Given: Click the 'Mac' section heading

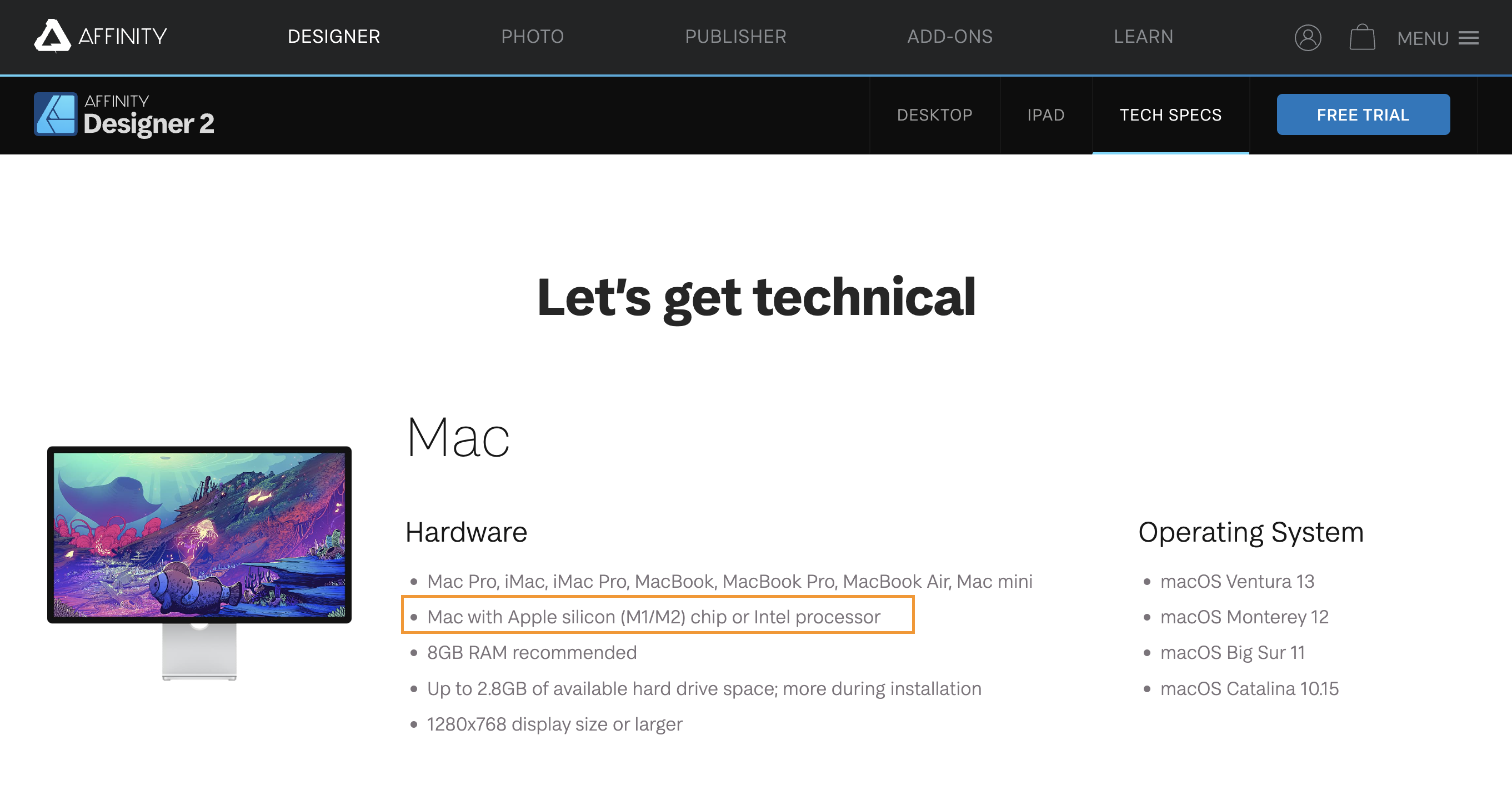Looking at the screenshot, I should (458, 437).
